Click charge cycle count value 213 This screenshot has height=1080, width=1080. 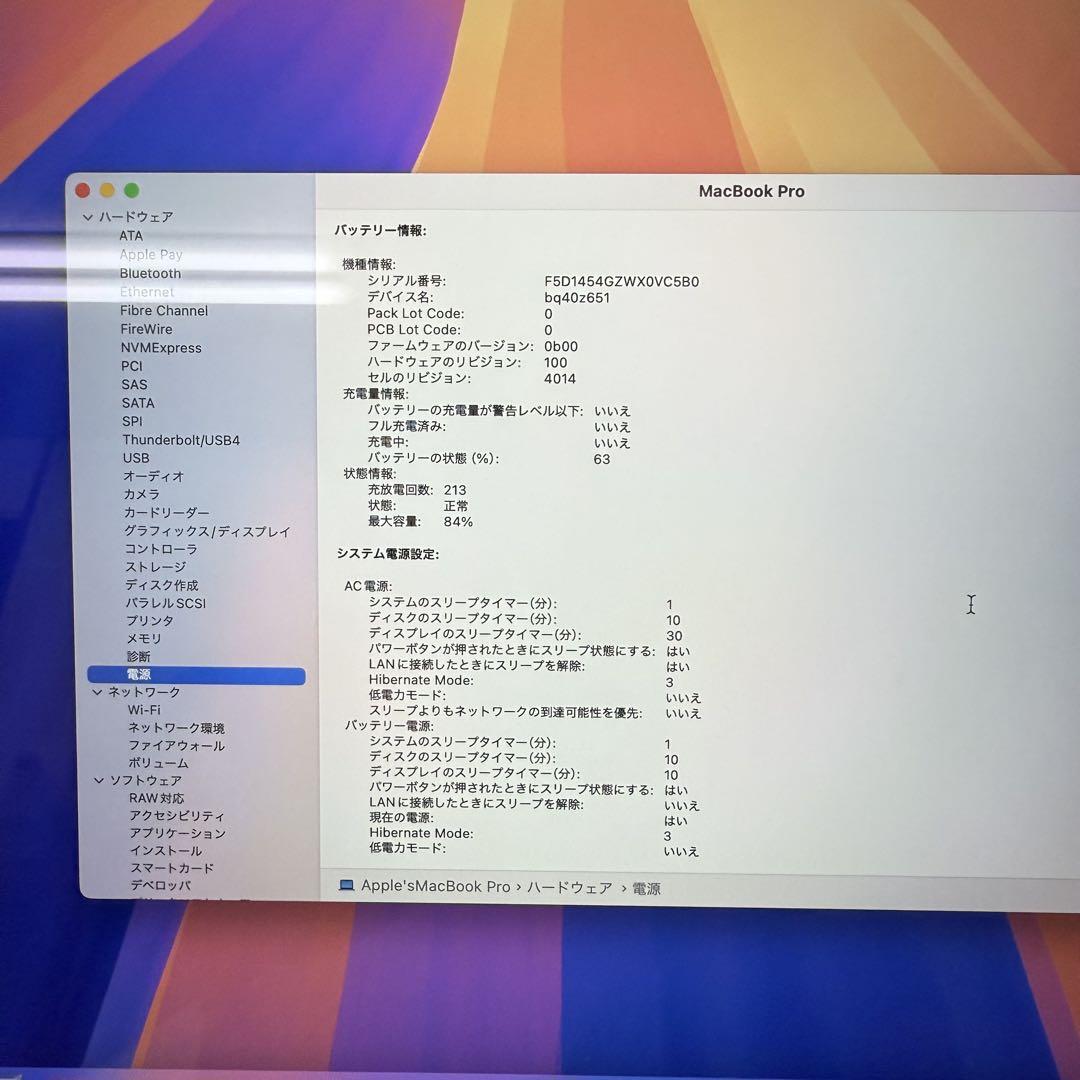(x=455, y=490)
